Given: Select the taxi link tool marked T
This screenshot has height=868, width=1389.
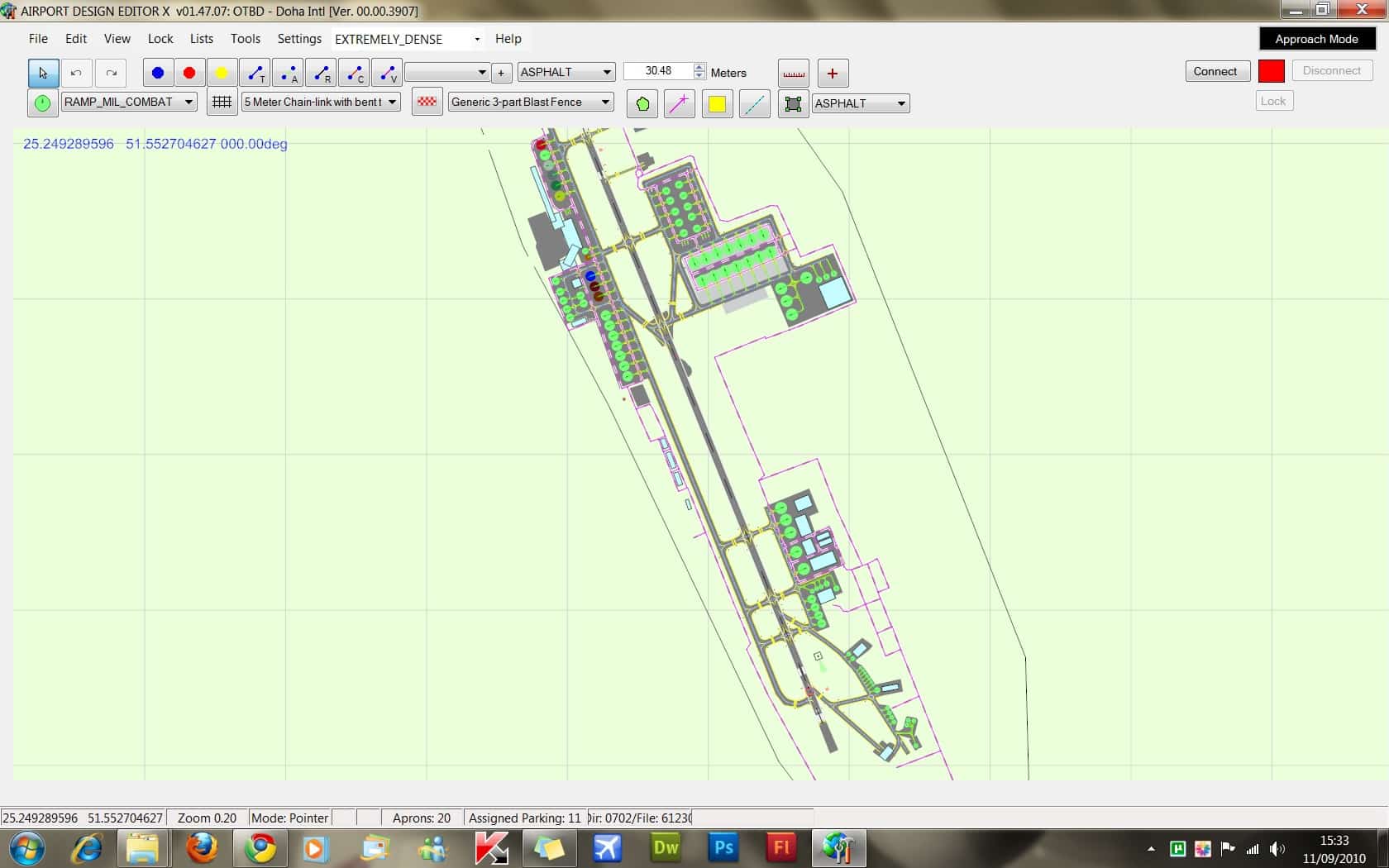Looking at the screenshot, I should pyautogui.click(x=255, y=73).
